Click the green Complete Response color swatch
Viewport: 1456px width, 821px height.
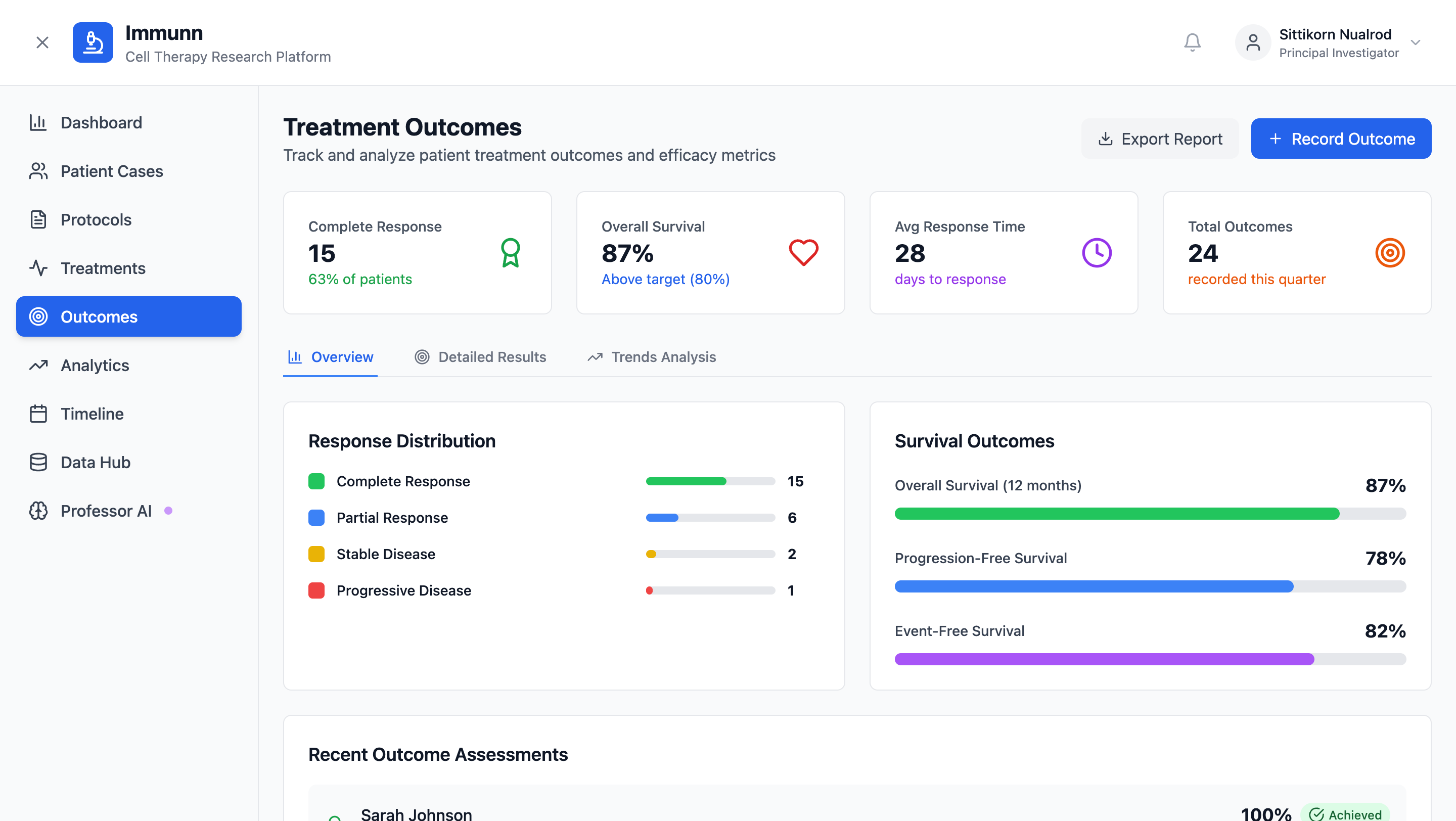click(x=316, y=481)
